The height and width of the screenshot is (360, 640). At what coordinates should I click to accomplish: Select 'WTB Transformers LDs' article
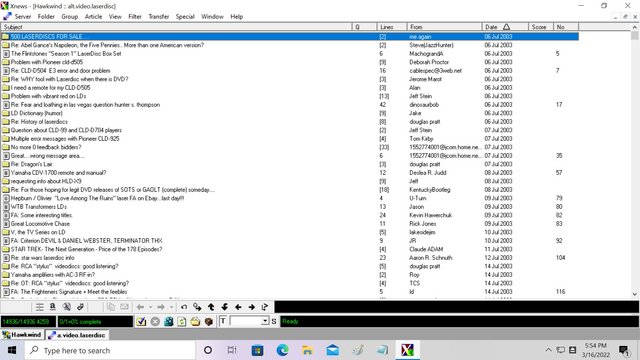(x=290, y=207)
